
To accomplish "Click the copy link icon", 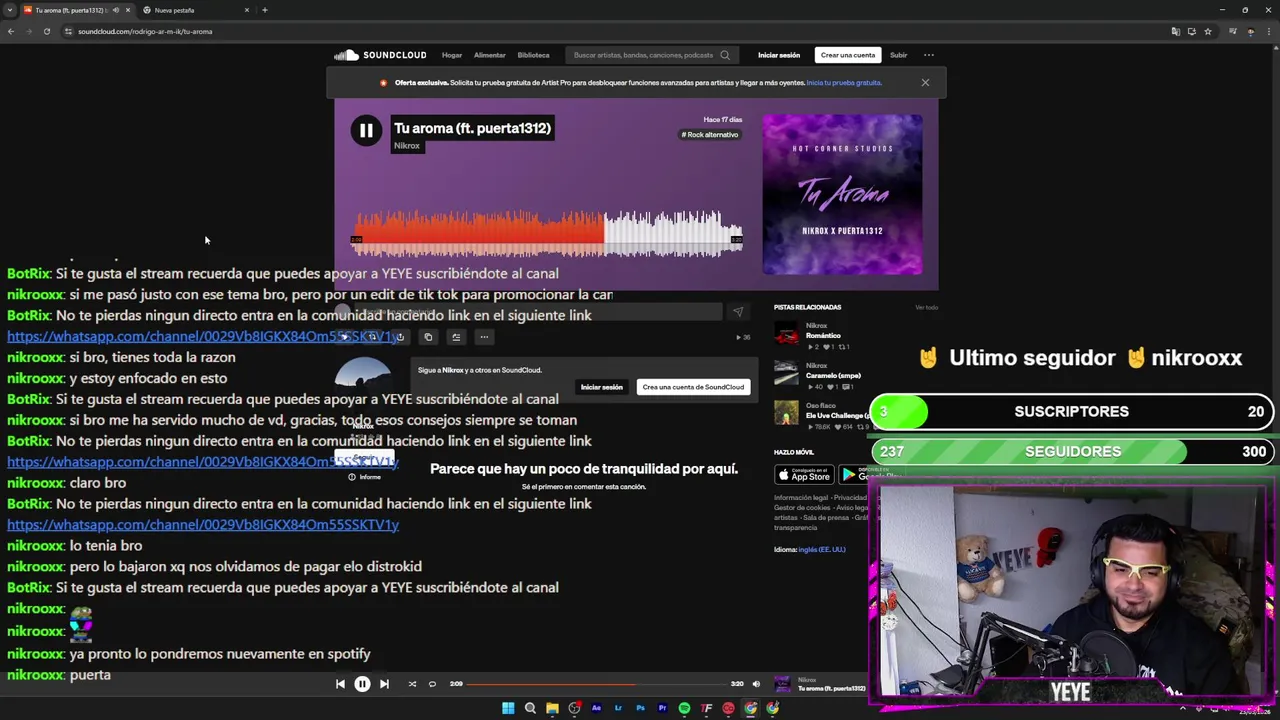I will (x=427, y=337).
